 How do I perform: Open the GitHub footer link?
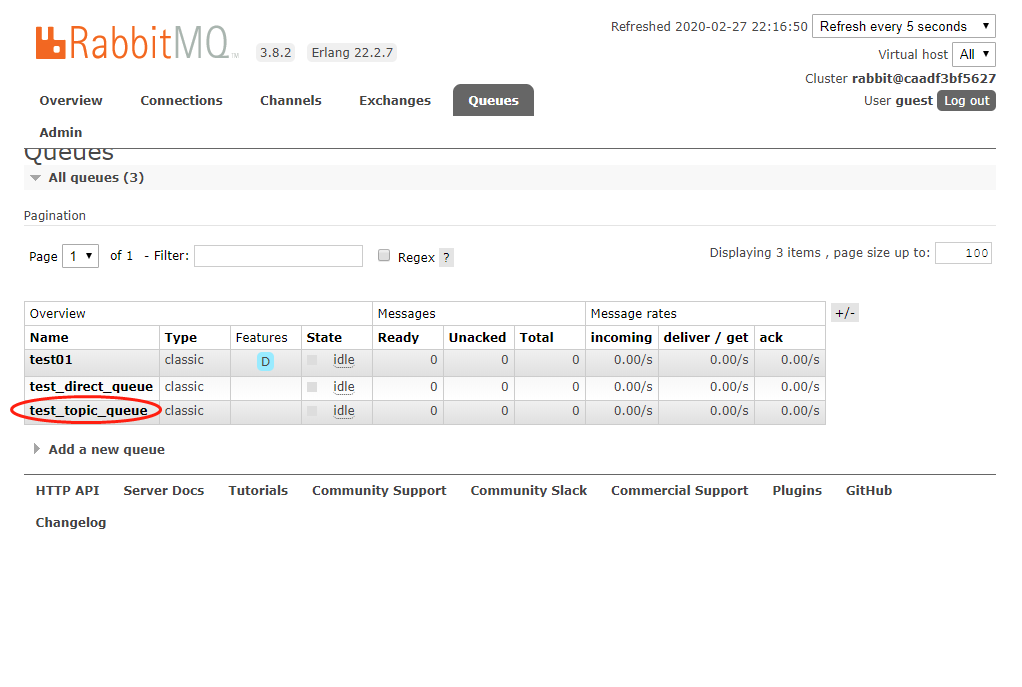(x=869, y=490)
